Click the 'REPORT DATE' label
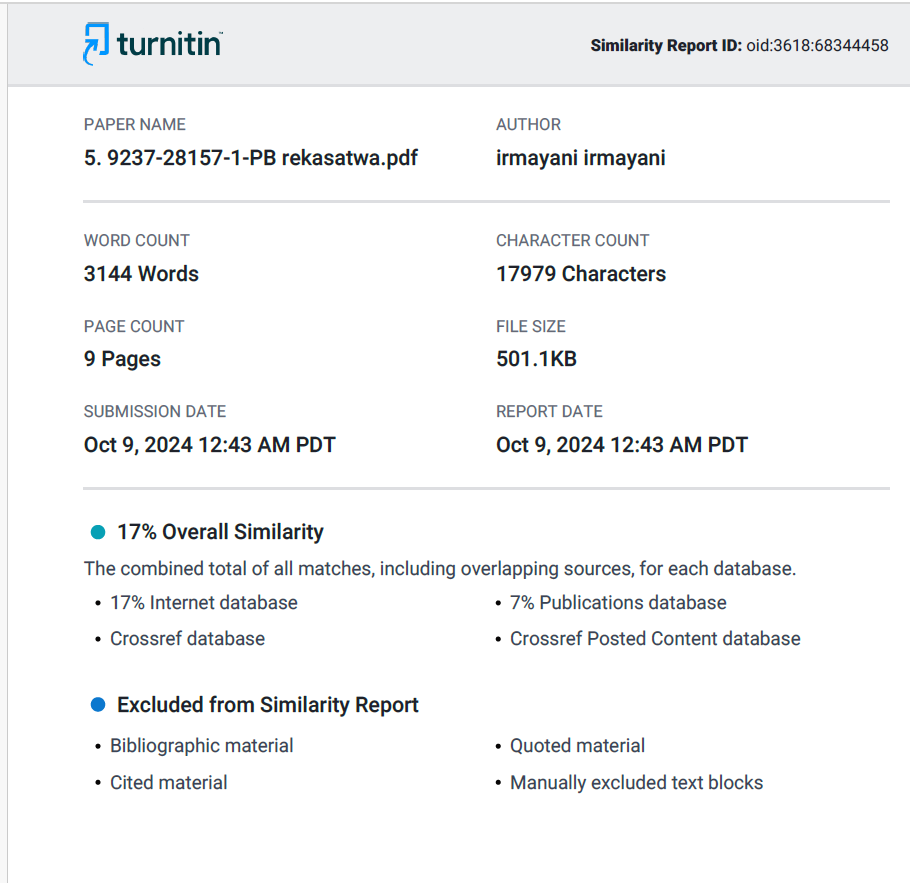The width and height of the screenshot is (910, 883). (549, 412)
